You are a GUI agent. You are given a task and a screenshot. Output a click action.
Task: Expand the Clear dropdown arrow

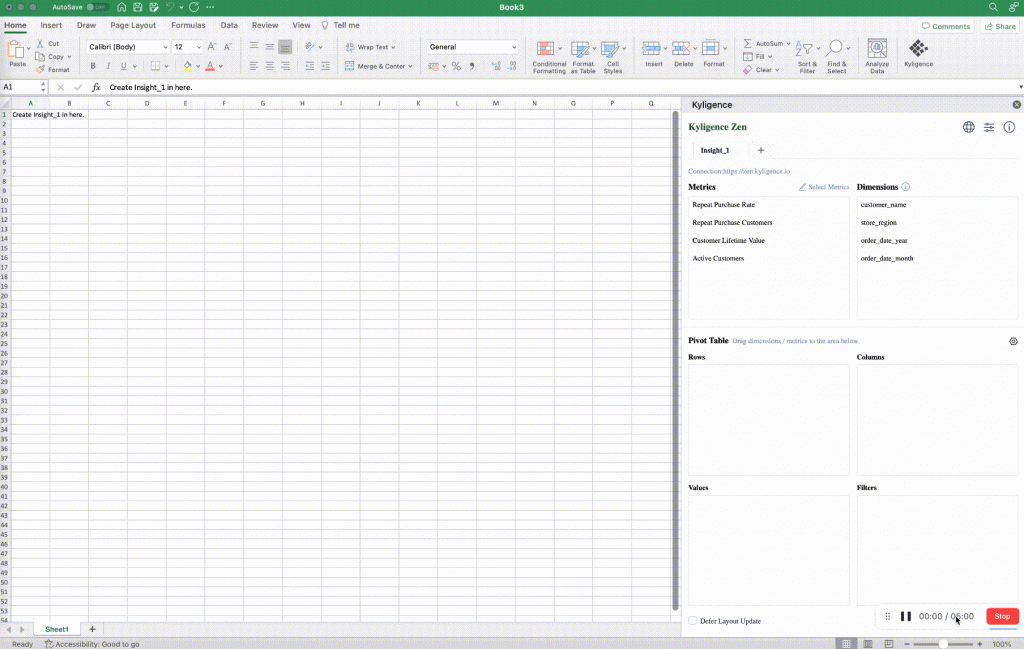777,70
